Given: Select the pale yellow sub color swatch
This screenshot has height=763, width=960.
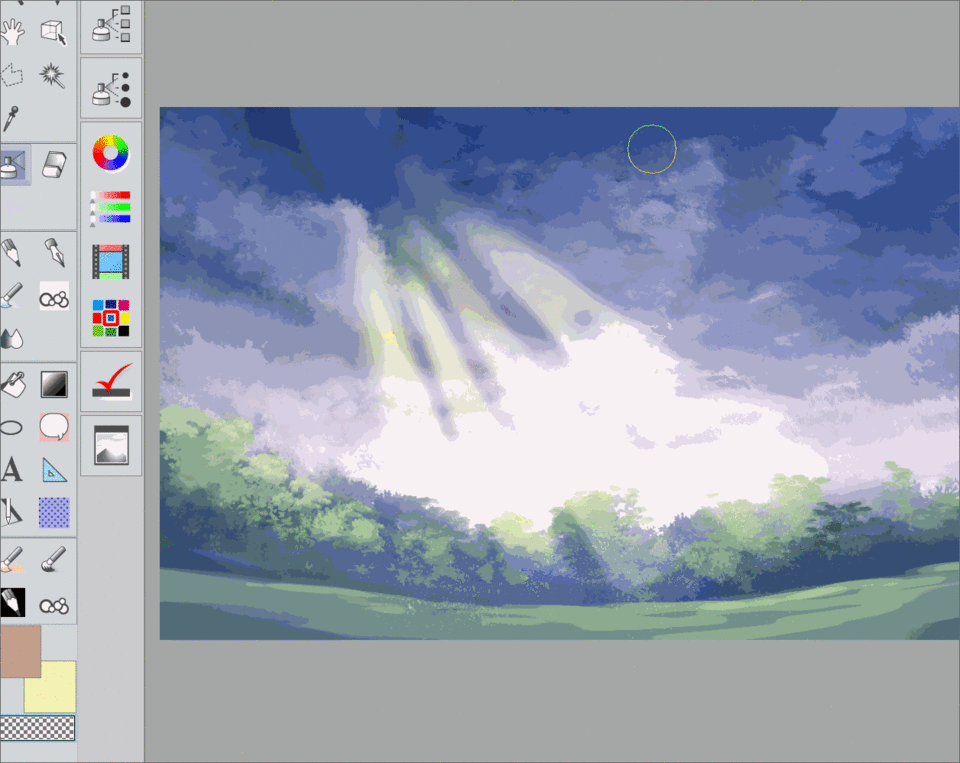Looking at the screenshot, I should pyautogui.click(x=50, y=686).
